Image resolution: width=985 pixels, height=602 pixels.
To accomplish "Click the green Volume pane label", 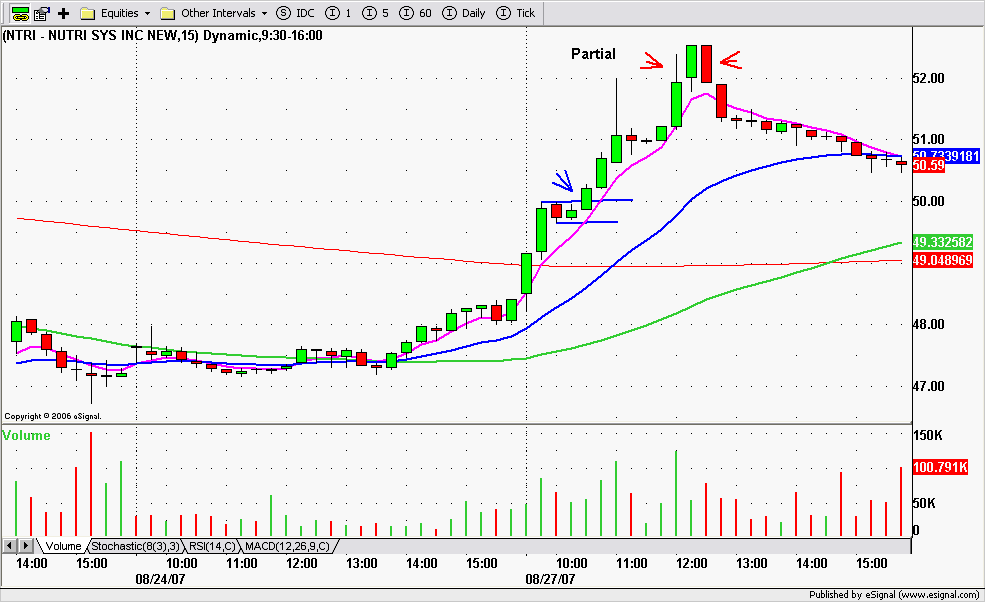I will tap(26, 435).
